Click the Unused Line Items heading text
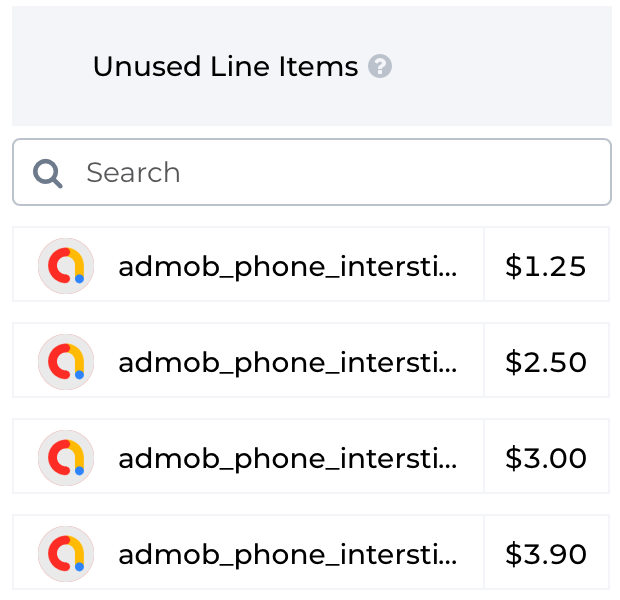This screenshot has width=620, height=600. [225, 67]
